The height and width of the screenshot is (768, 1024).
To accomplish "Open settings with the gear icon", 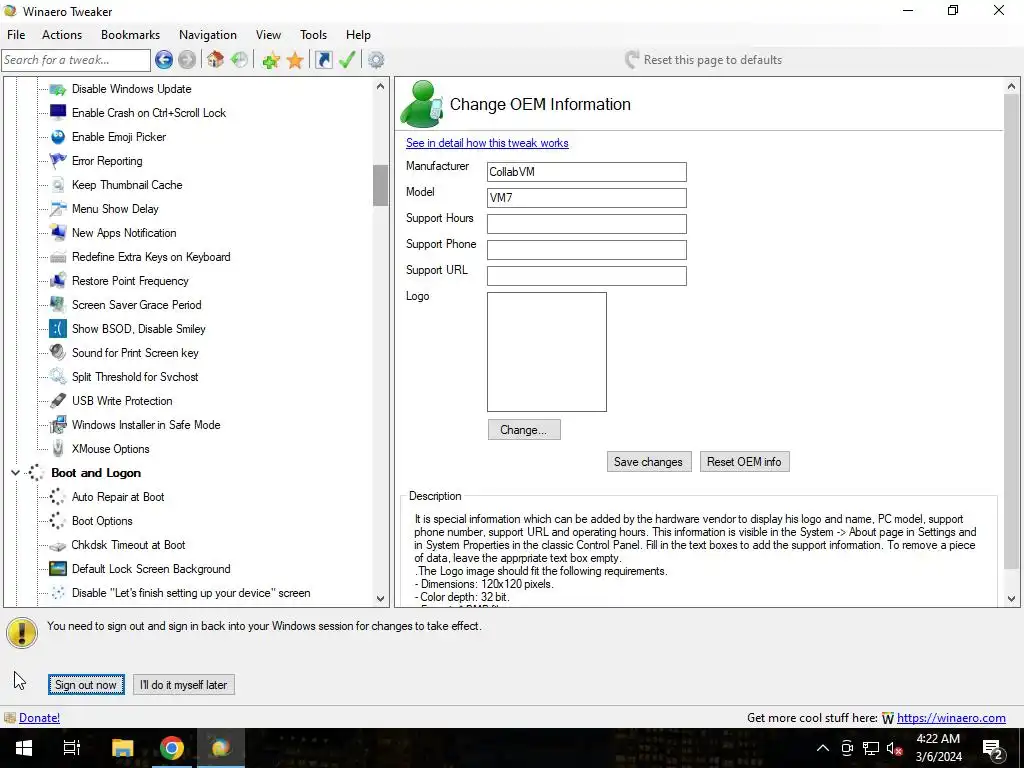I will point(376,60).
